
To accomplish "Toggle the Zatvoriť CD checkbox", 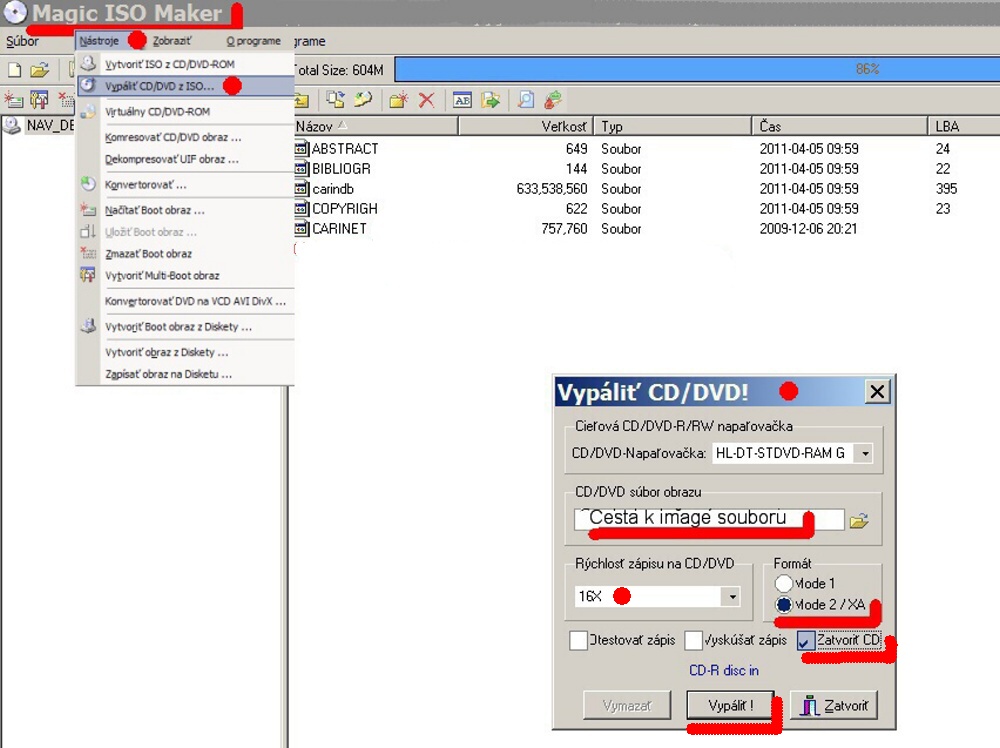I will (x=806, y=641).
